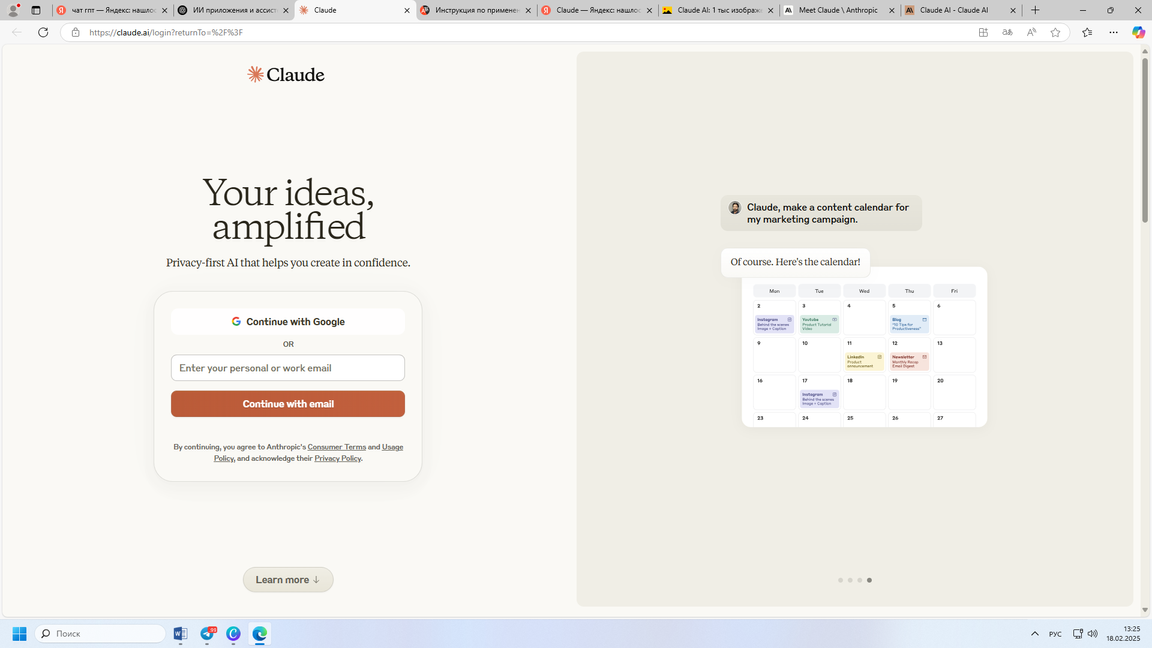This screenshot has height=648, width=1152.
Task: Refresh the page with reload icon
Action: (x=43, y=32)
